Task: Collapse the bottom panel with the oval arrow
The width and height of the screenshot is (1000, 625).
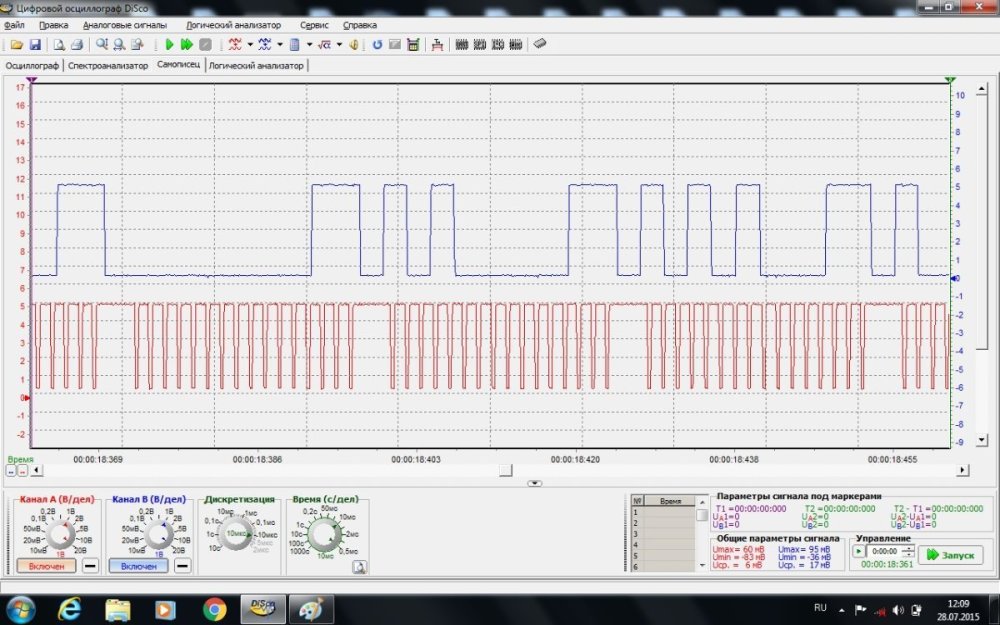Action: click(535, 483)
